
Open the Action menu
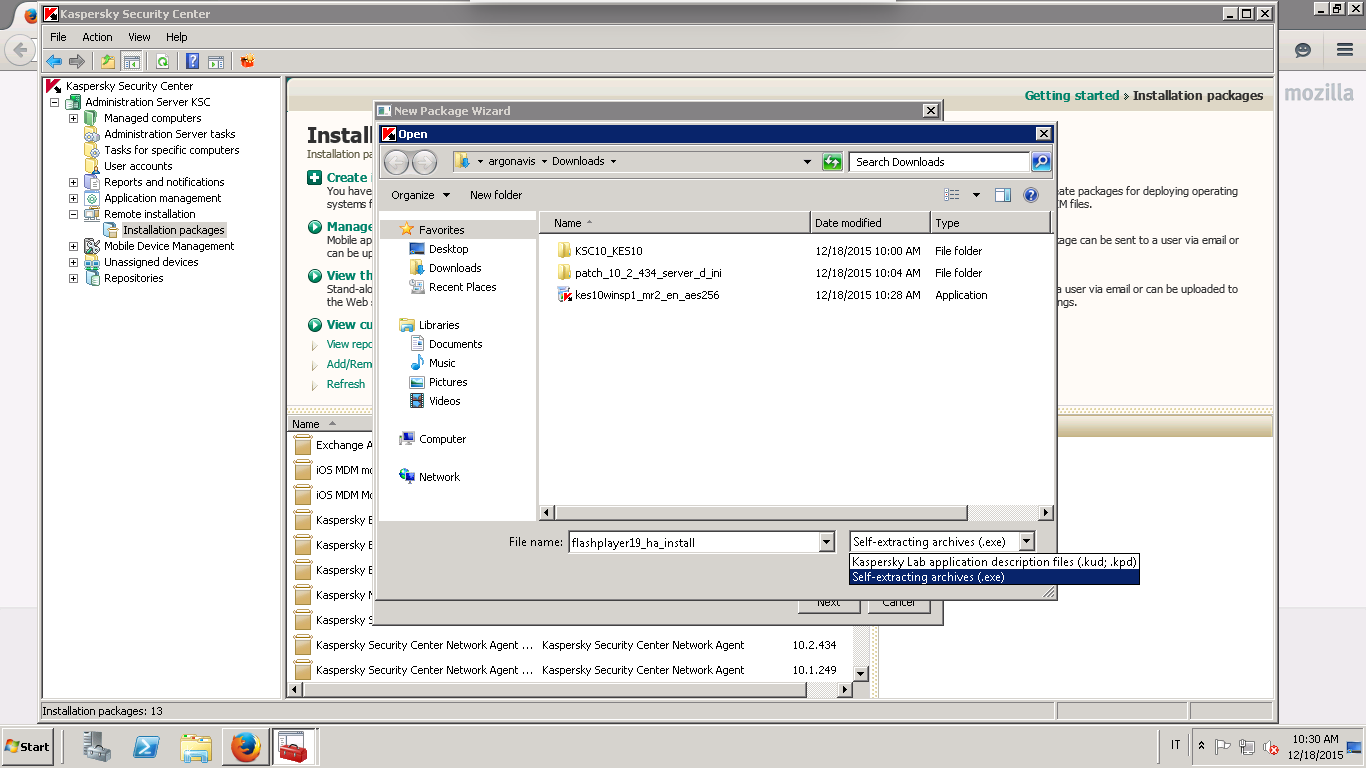pyautogui.click(x=97, y=37)
